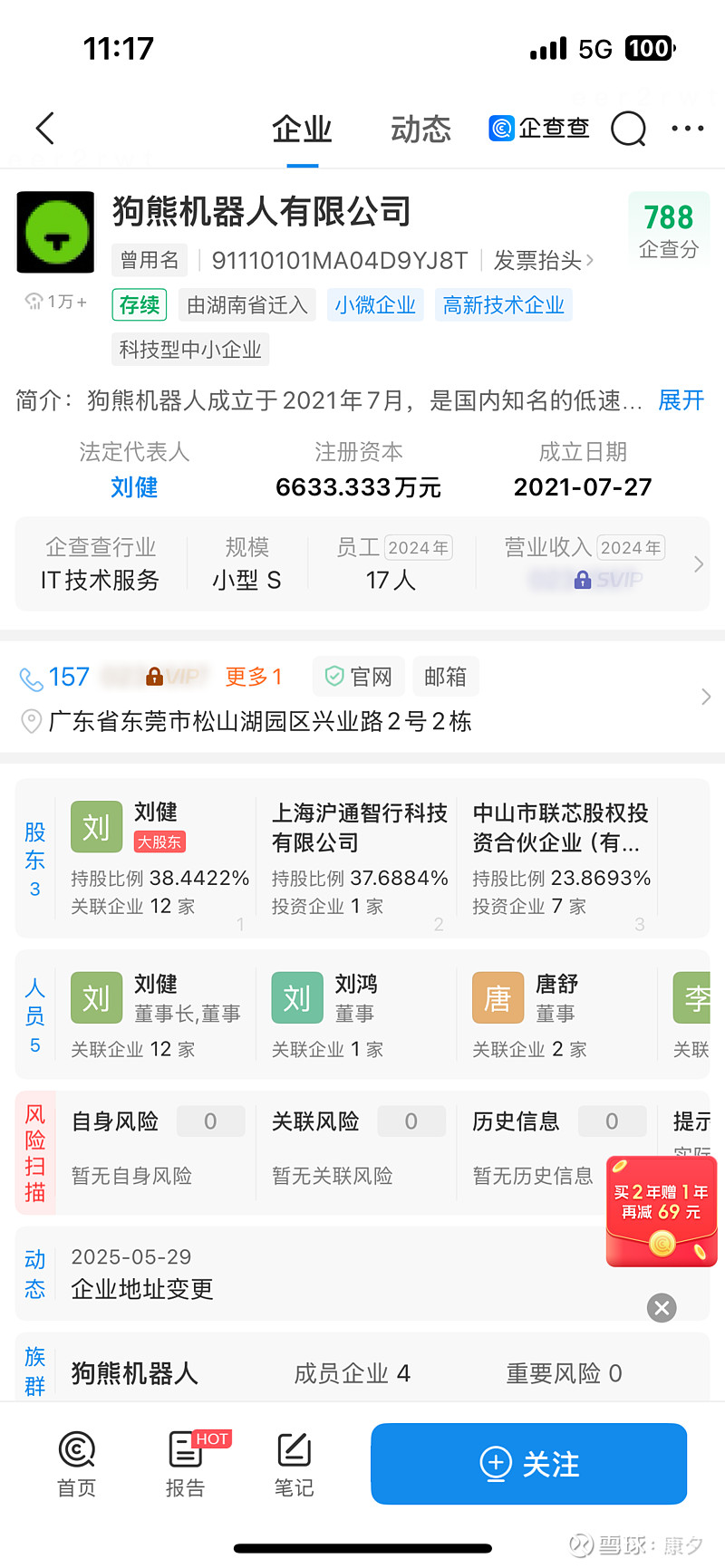Expand the contact info chevron
Viewport: 725px width, 1568px height.
(706, 697)
